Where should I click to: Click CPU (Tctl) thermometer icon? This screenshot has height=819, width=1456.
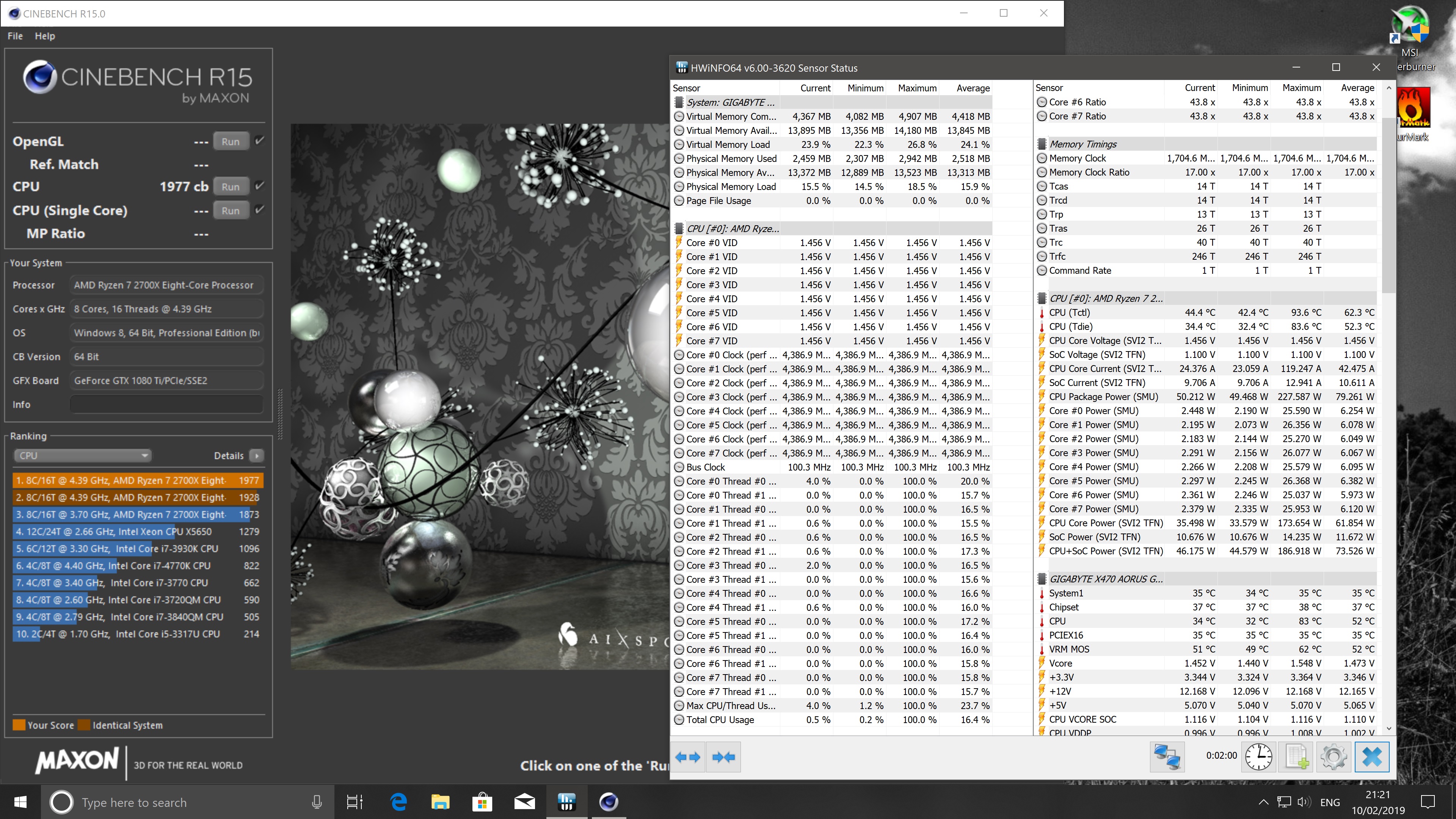click(1042, 312)
